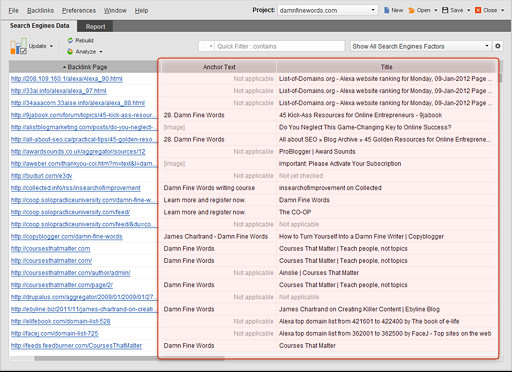
Task: Open the drupalus.com aggregator link
Action: [83, 297]
